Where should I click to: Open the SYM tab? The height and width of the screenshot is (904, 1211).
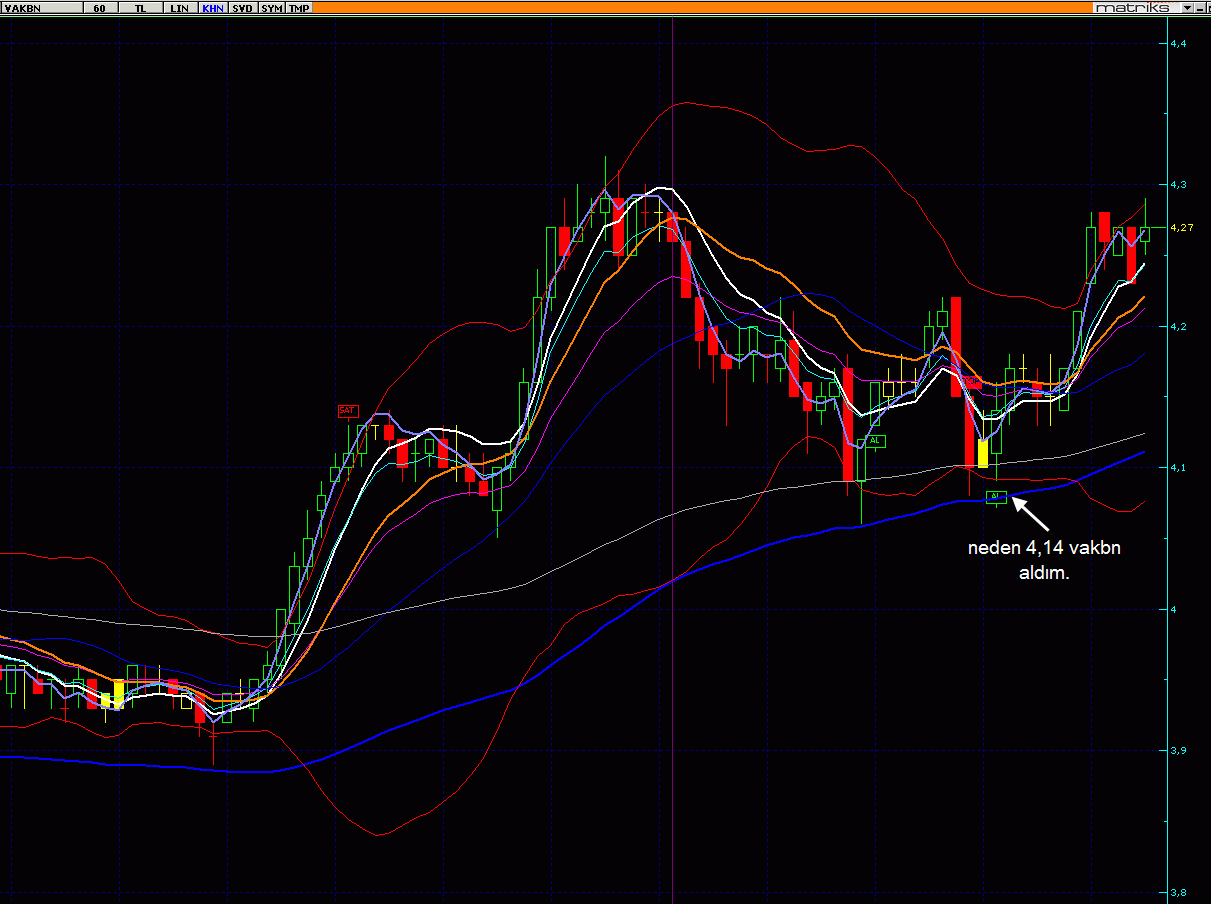[272, 7]
